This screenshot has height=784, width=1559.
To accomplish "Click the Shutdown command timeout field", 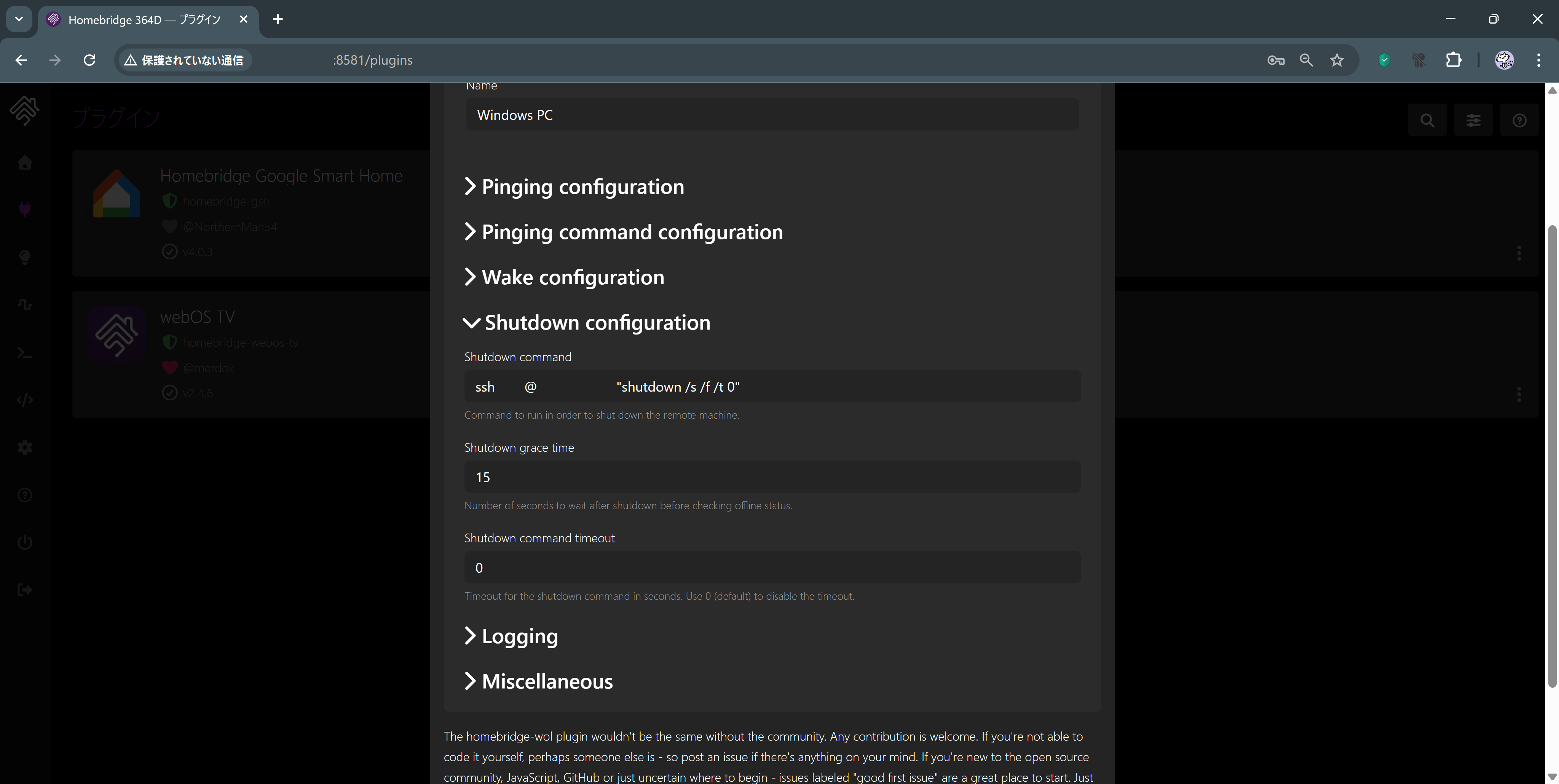I will 772,568.
